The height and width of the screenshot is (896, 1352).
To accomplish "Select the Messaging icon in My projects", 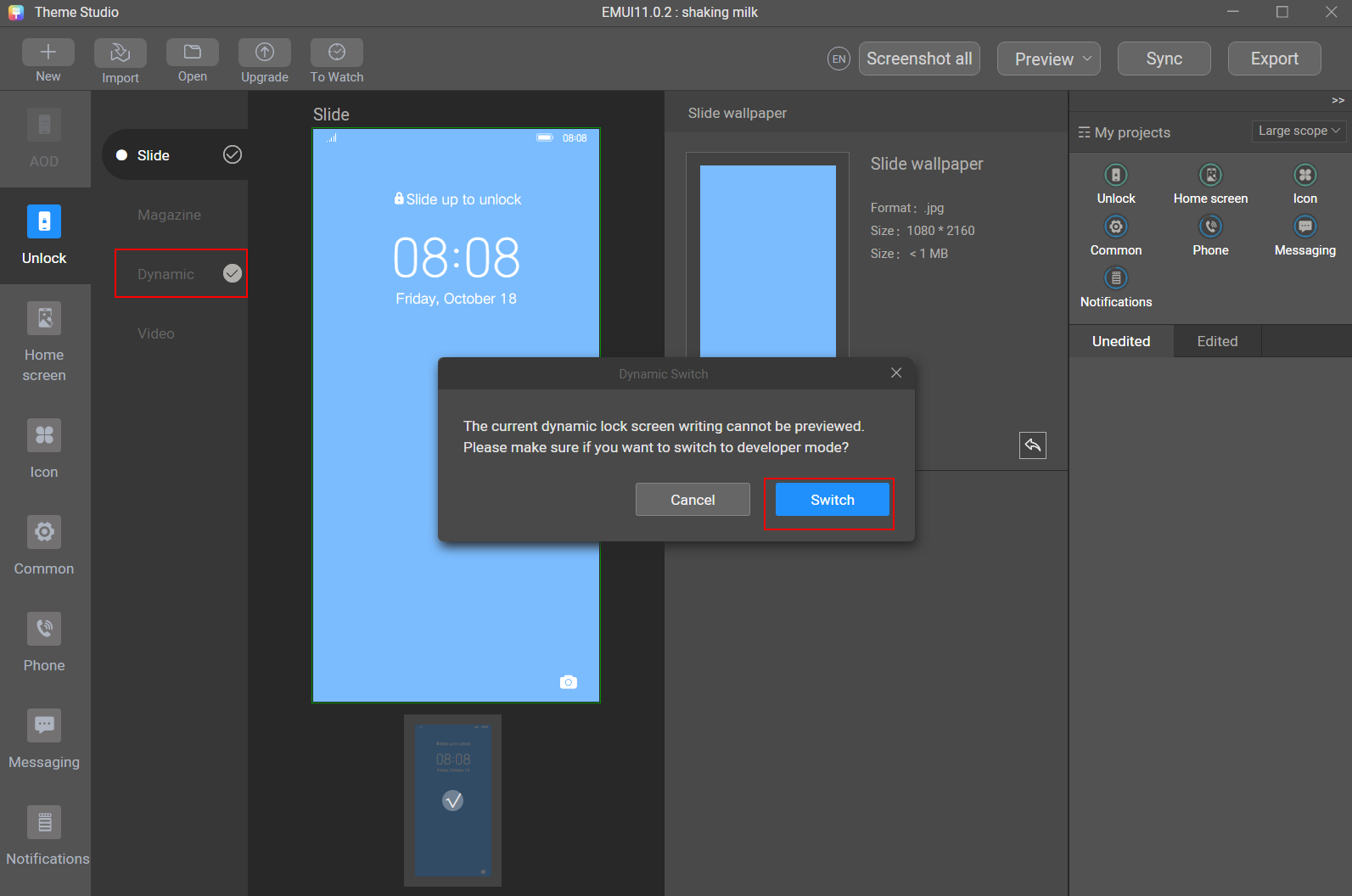I will click(x=1304, y=227).
